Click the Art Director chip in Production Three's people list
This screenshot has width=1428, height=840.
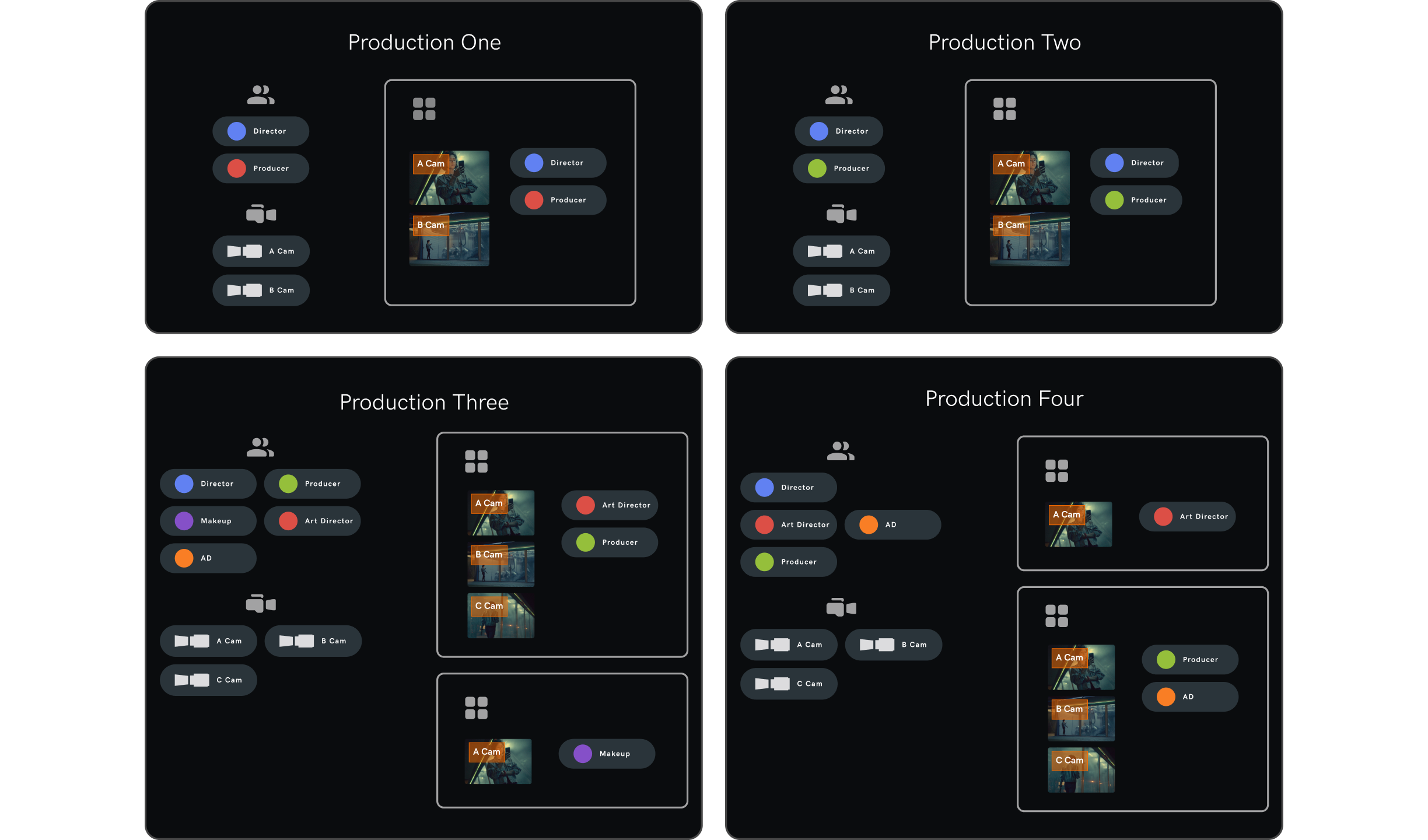(x=312, y=521)
